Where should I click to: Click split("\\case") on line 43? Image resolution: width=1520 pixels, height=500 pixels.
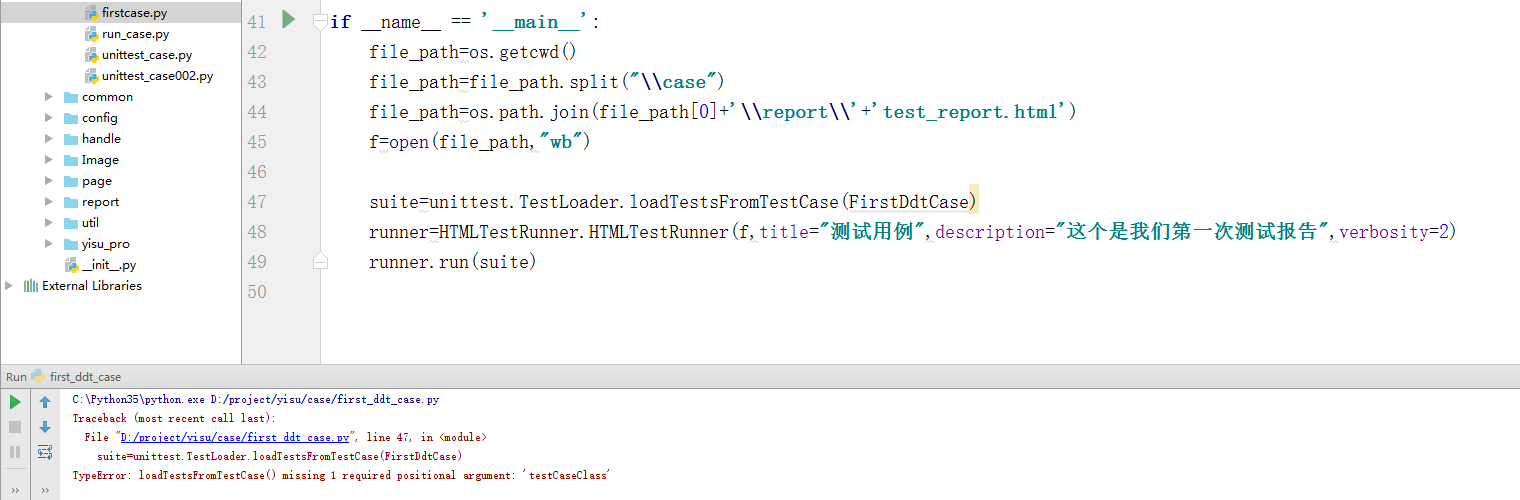646,82
